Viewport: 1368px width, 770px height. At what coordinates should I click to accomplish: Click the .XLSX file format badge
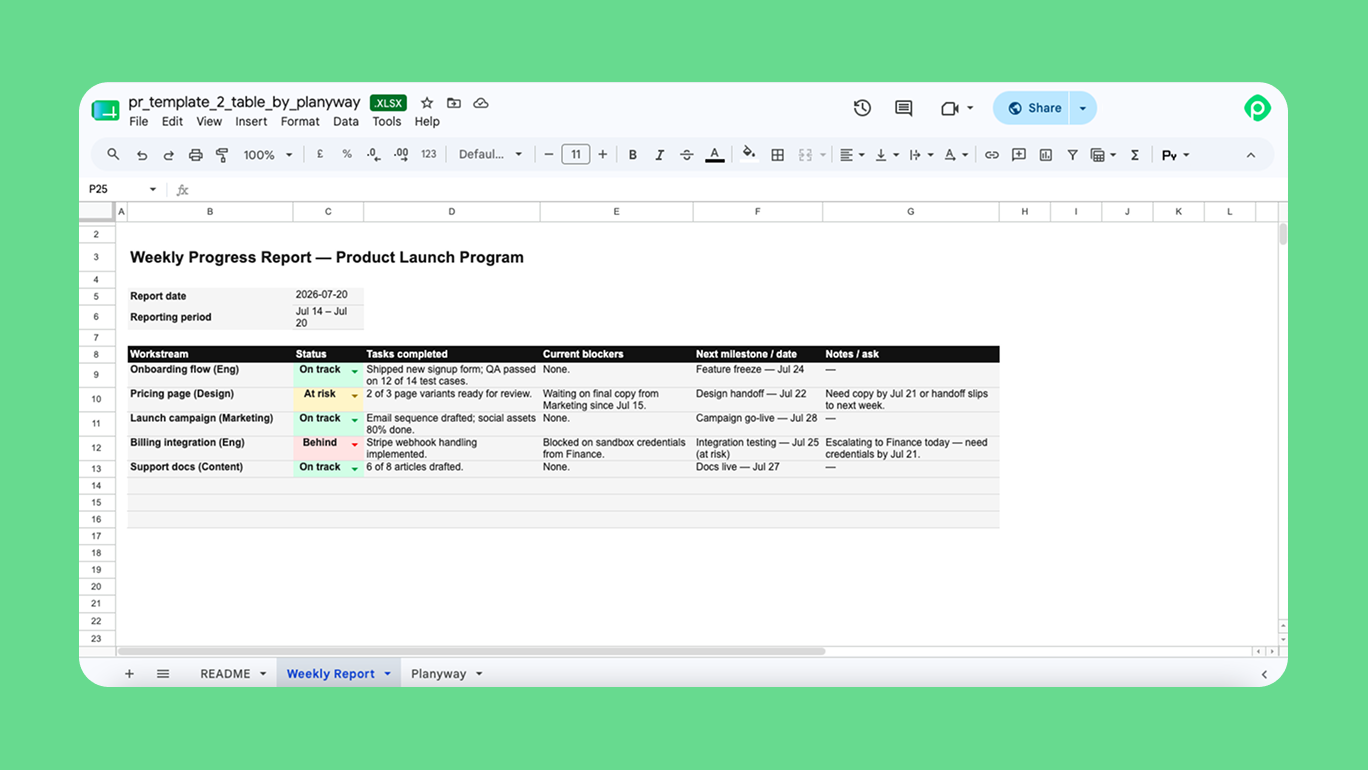coord(388,103)
